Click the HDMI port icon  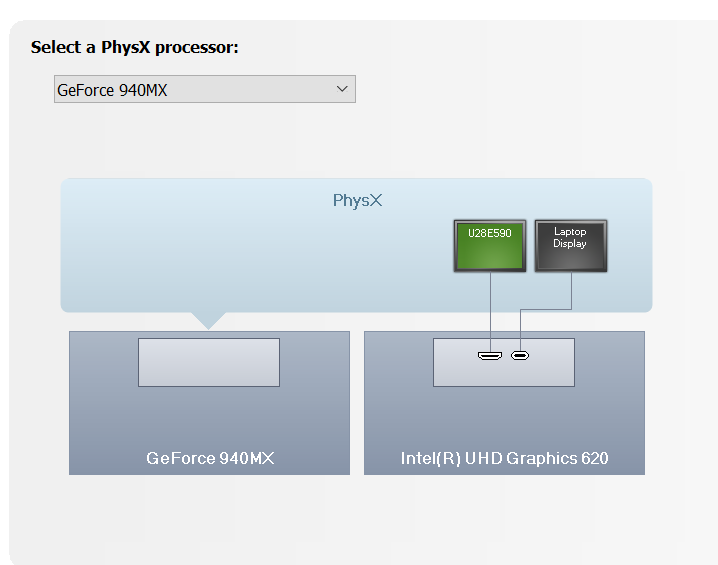[490, 355]
